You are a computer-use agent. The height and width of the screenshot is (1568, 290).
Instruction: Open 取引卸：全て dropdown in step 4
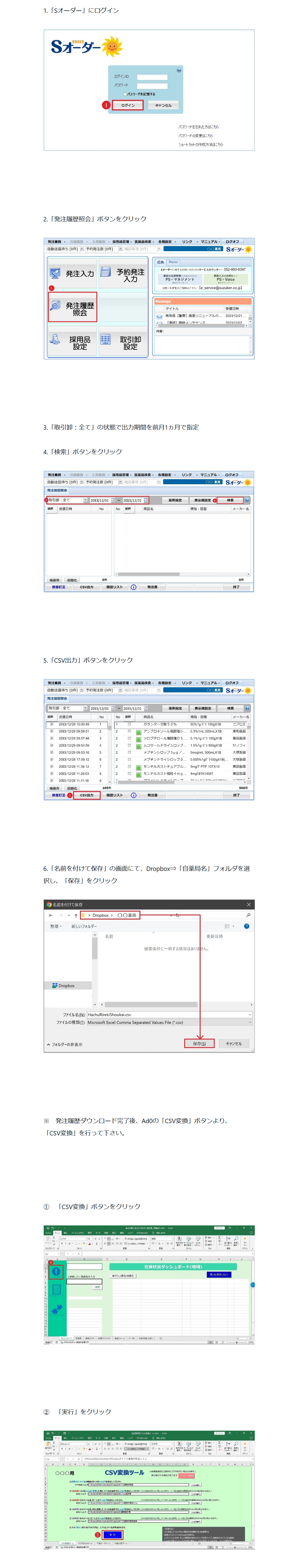tap(85, 500)
